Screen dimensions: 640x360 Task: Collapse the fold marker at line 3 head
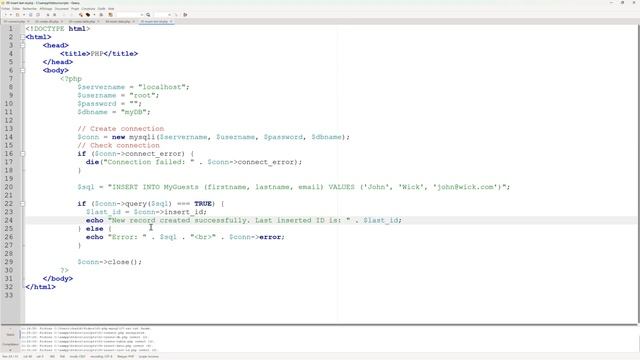[22, 45]
